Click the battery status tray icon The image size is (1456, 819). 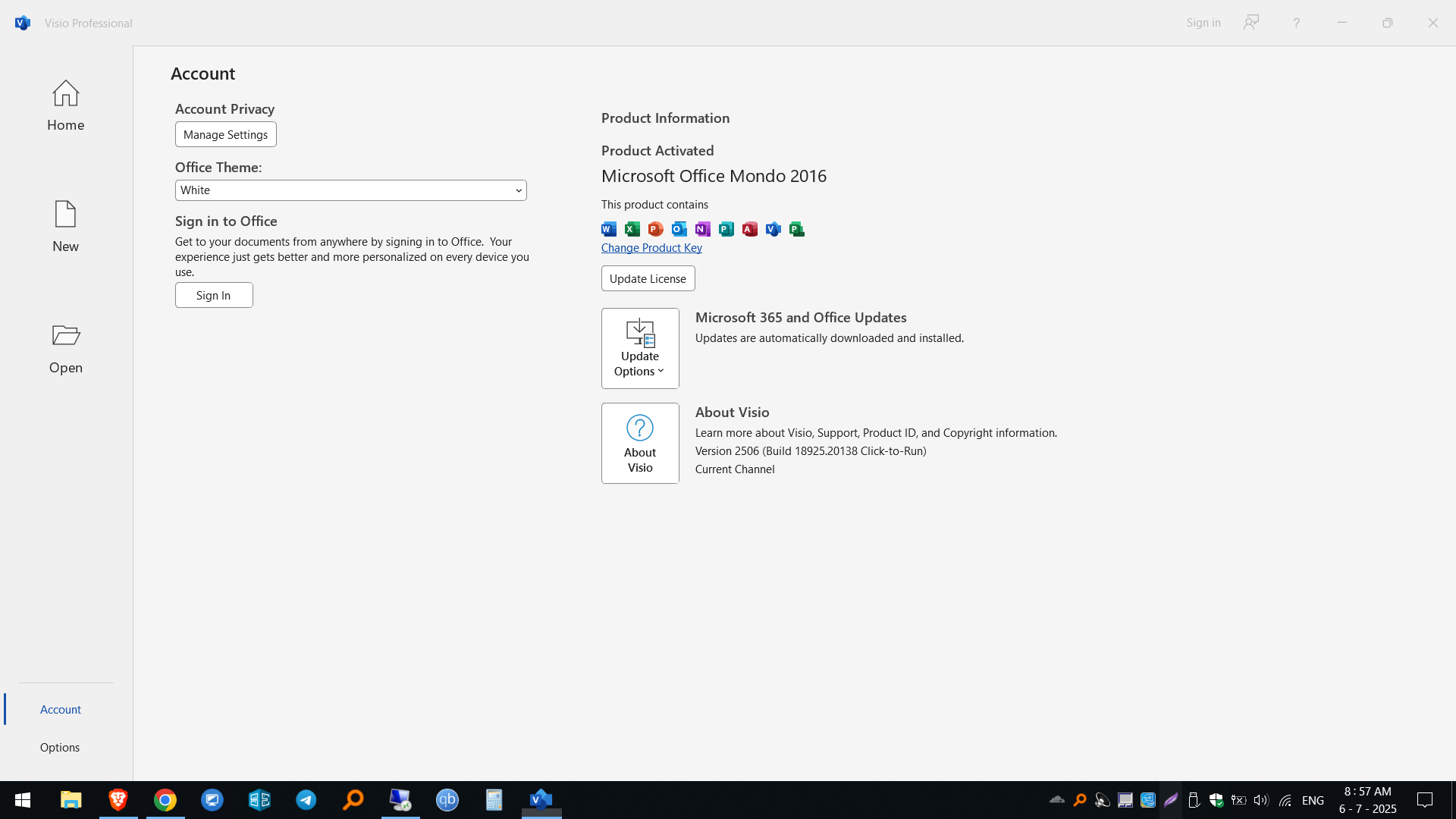[x=1239, y=800]
